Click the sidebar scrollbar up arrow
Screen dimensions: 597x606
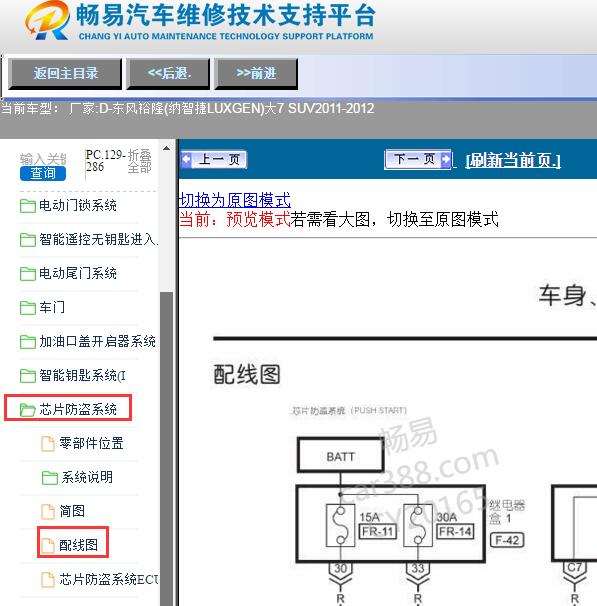(167, 148)
